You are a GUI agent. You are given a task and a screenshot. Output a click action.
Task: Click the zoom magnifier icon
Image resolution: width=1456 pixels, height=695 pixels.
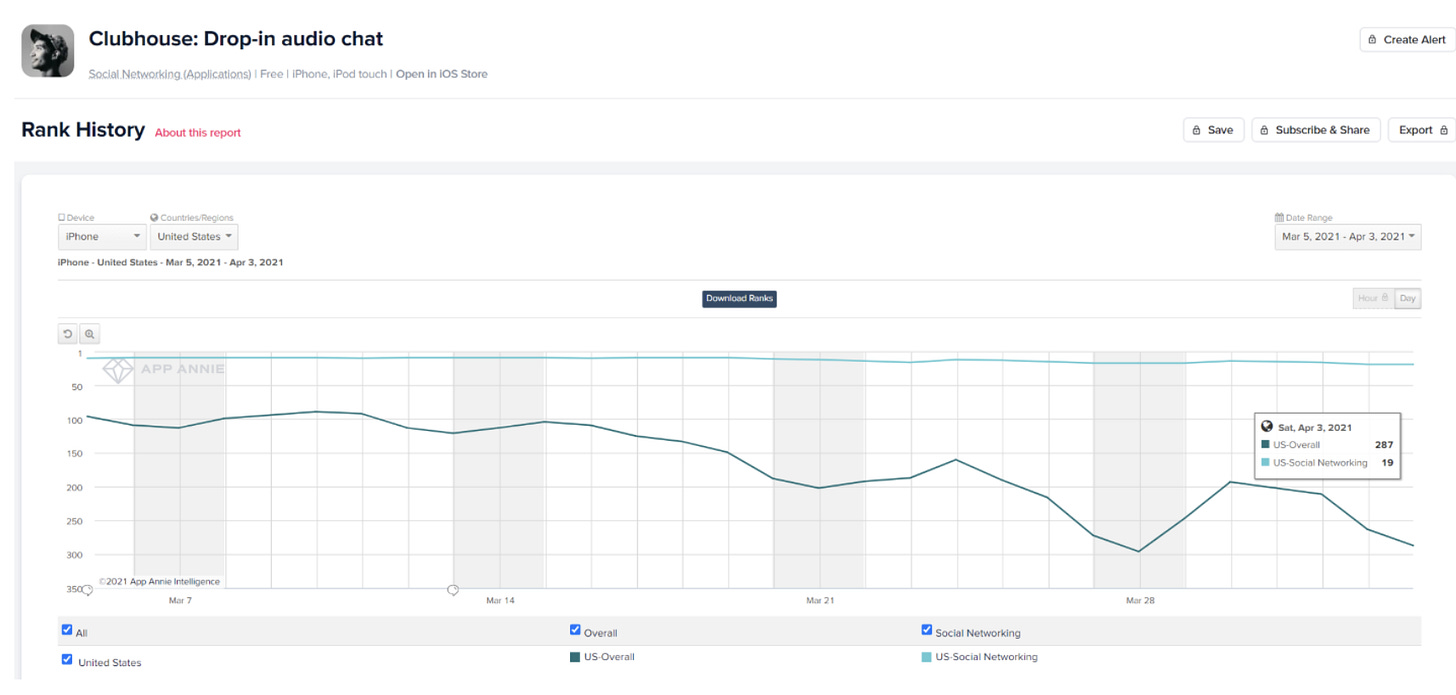89,334
